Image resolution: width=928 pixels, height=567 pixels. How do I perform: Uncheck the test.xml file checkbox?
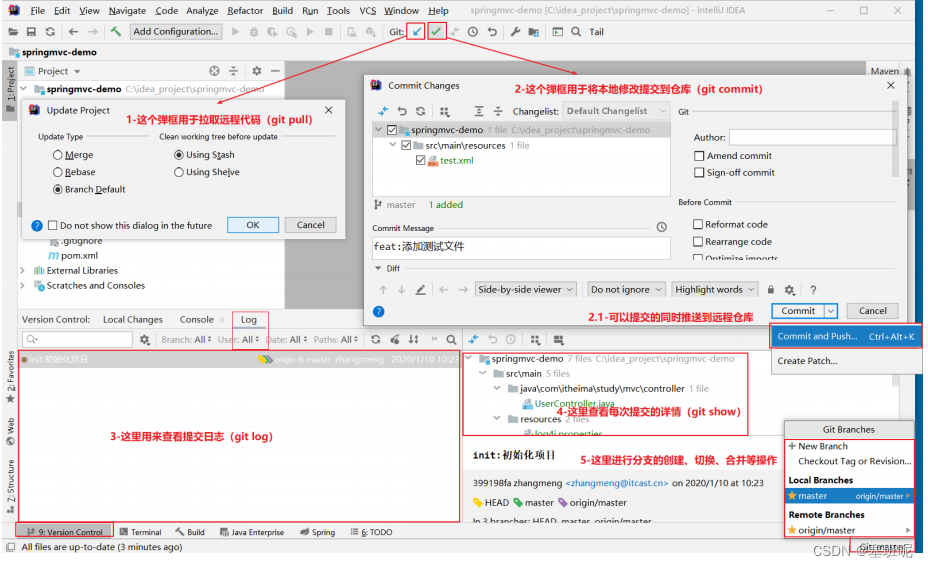click(x=420, y=160)
